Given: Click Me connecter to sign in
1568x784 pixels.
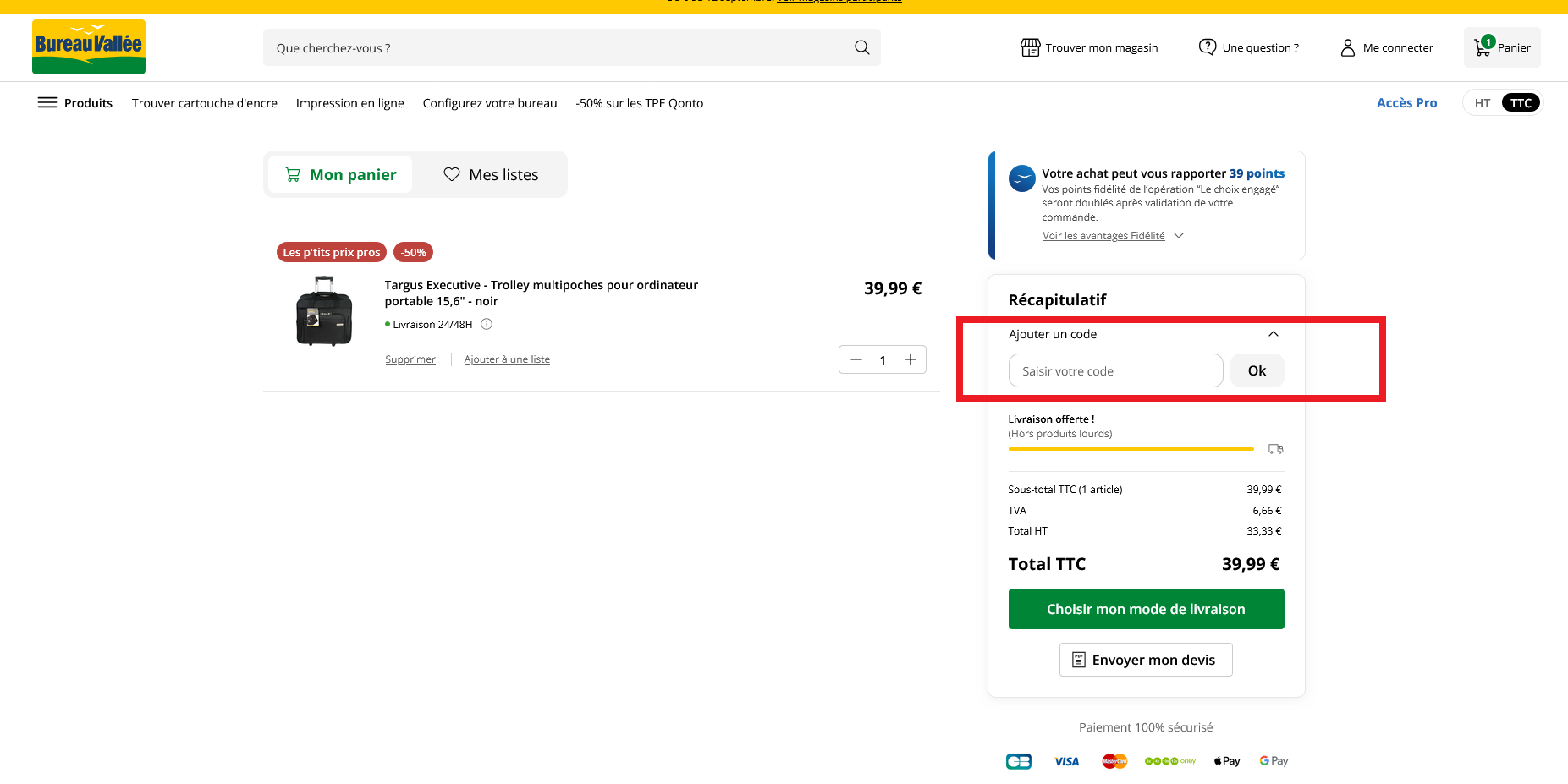Looking at the screenshot, I should 1398,47.
